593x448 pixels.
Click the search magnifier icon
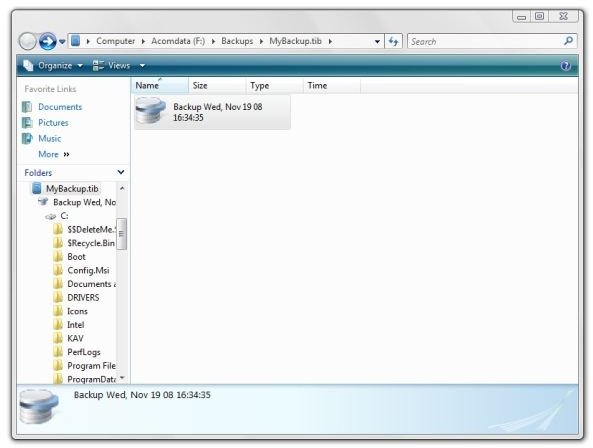pos(568,41)
